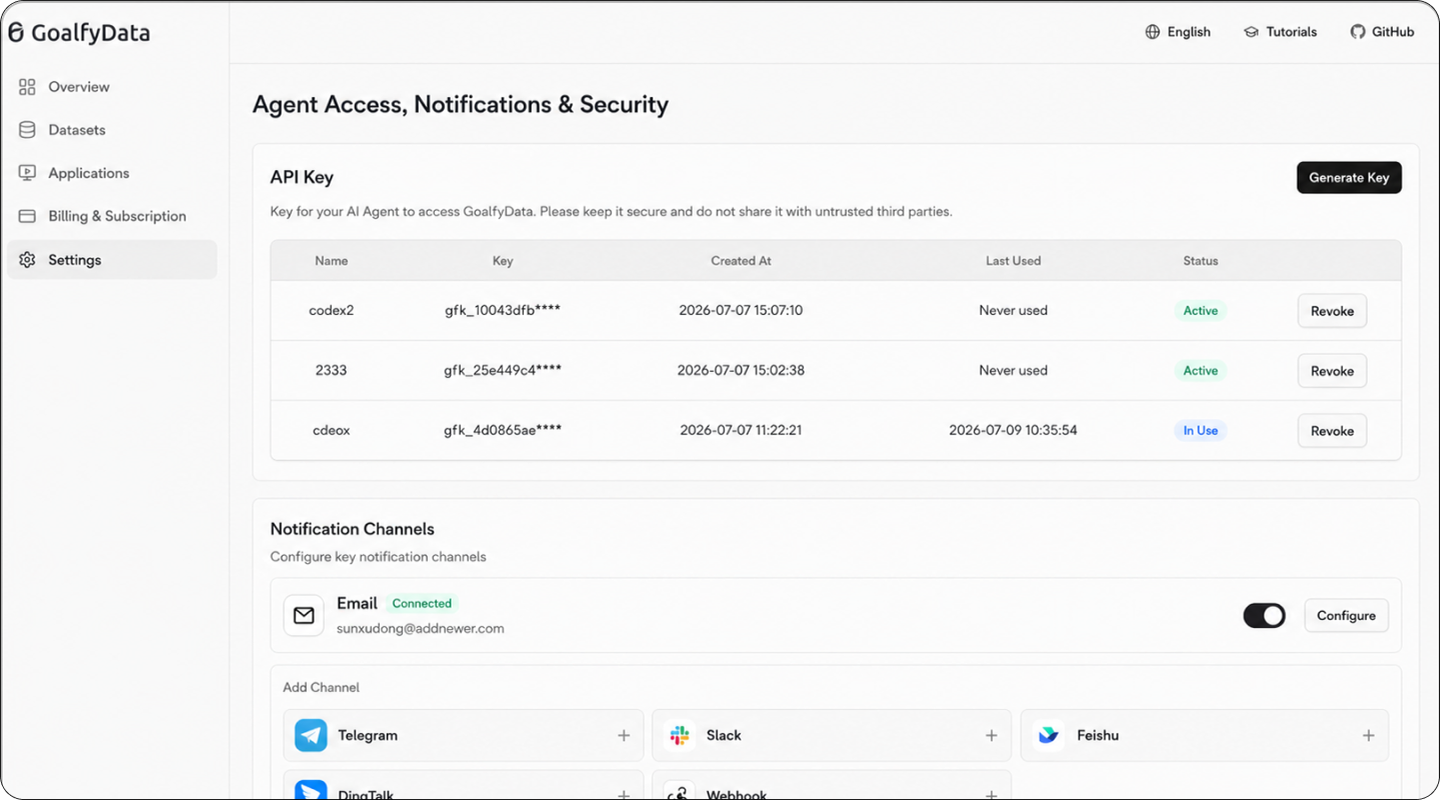Click the Feishu logo icon

point(1048,735)
